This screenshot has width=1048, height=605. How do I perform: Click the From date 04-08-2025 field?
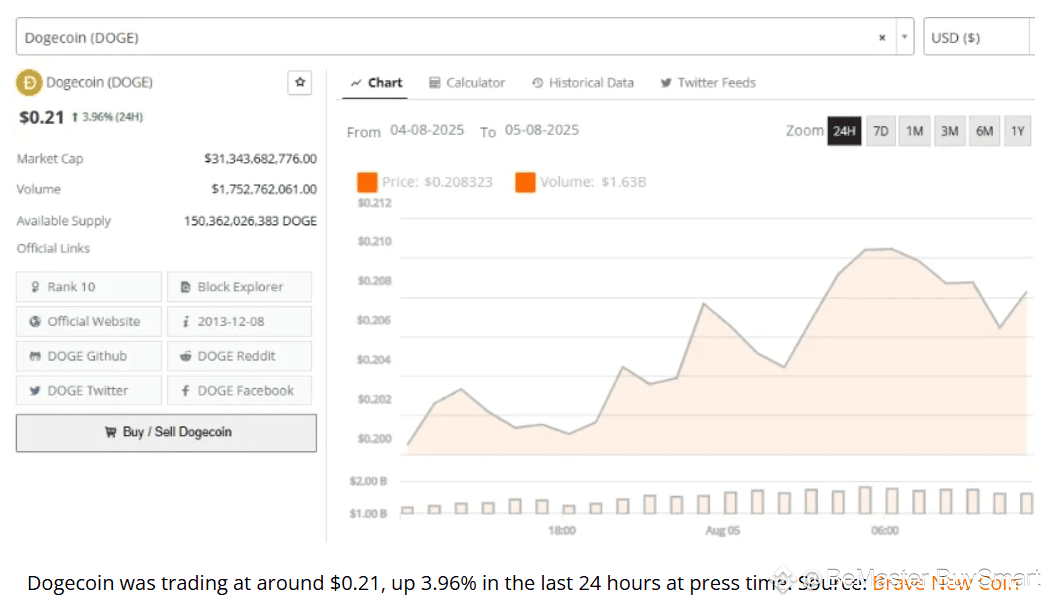(x=427, y=130)
